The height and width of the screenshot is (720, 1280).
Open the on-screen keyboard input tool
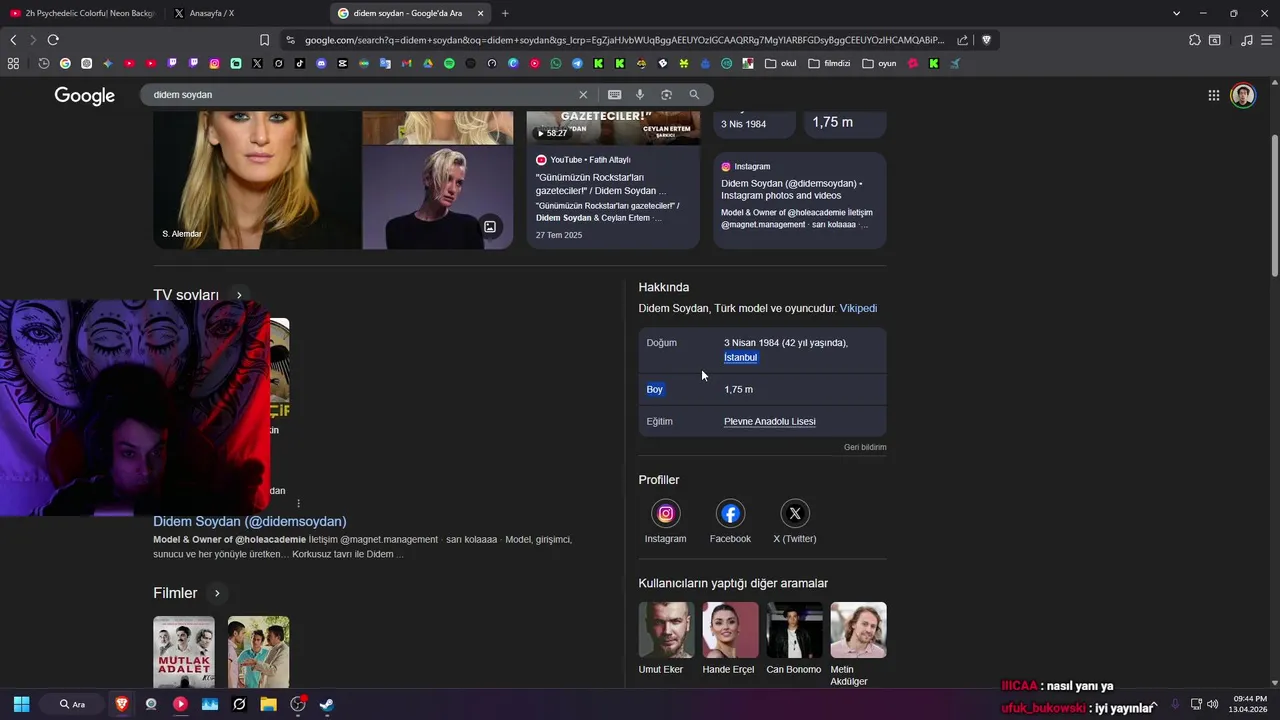click(x=614, y=94)
